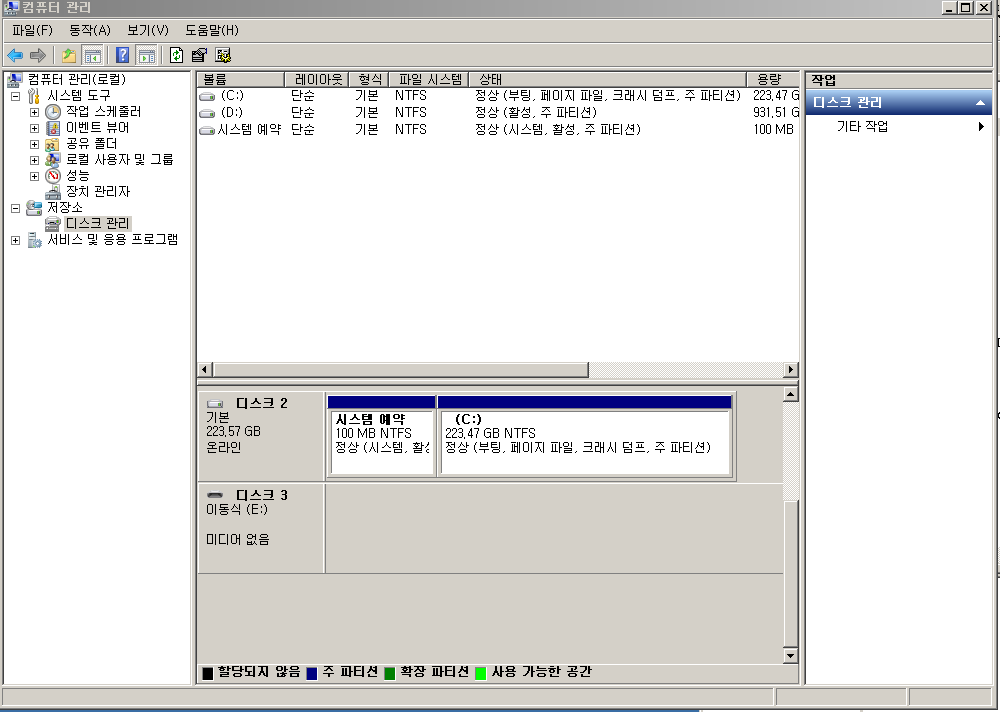This screenshot has height=712, width=1000.
Task: Open the 보기(V) menu
Action: point(147,30)
